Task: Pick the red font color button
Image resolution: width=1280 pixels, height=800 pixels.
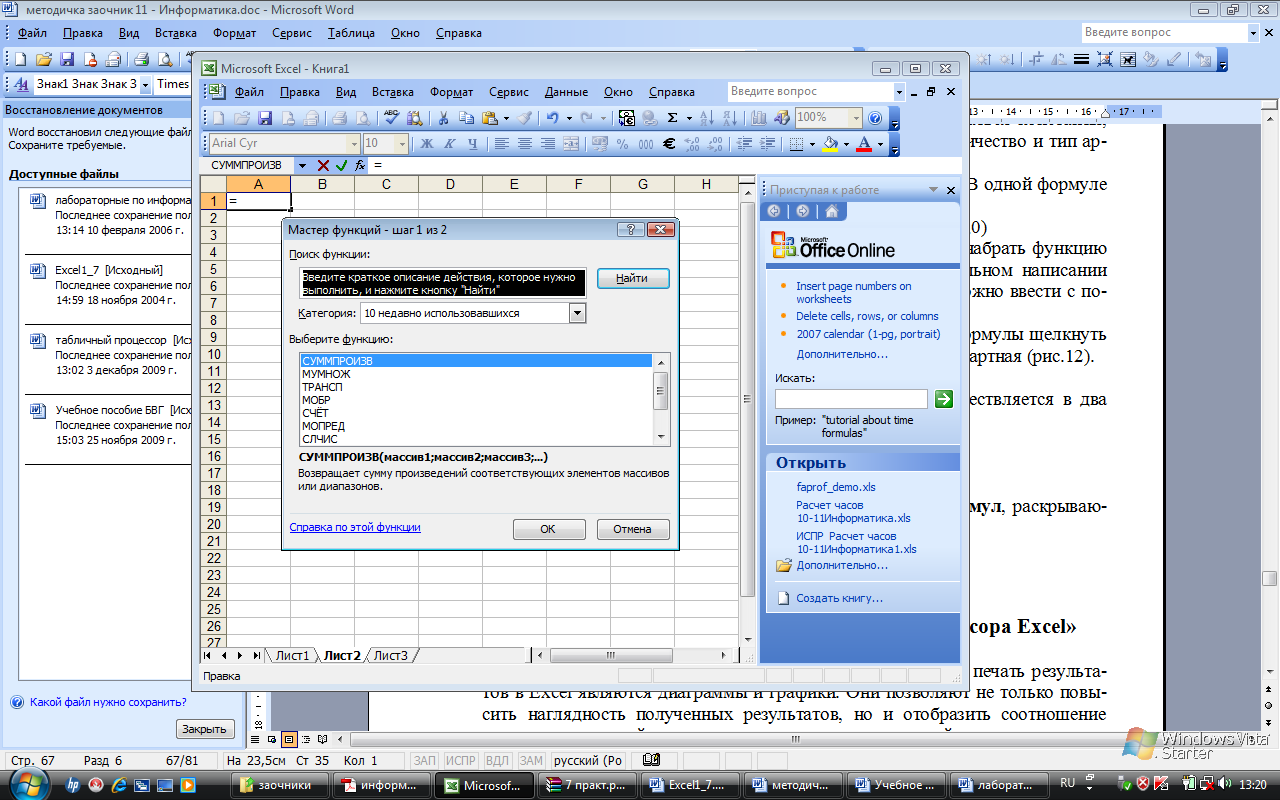Action: [864, 143]
